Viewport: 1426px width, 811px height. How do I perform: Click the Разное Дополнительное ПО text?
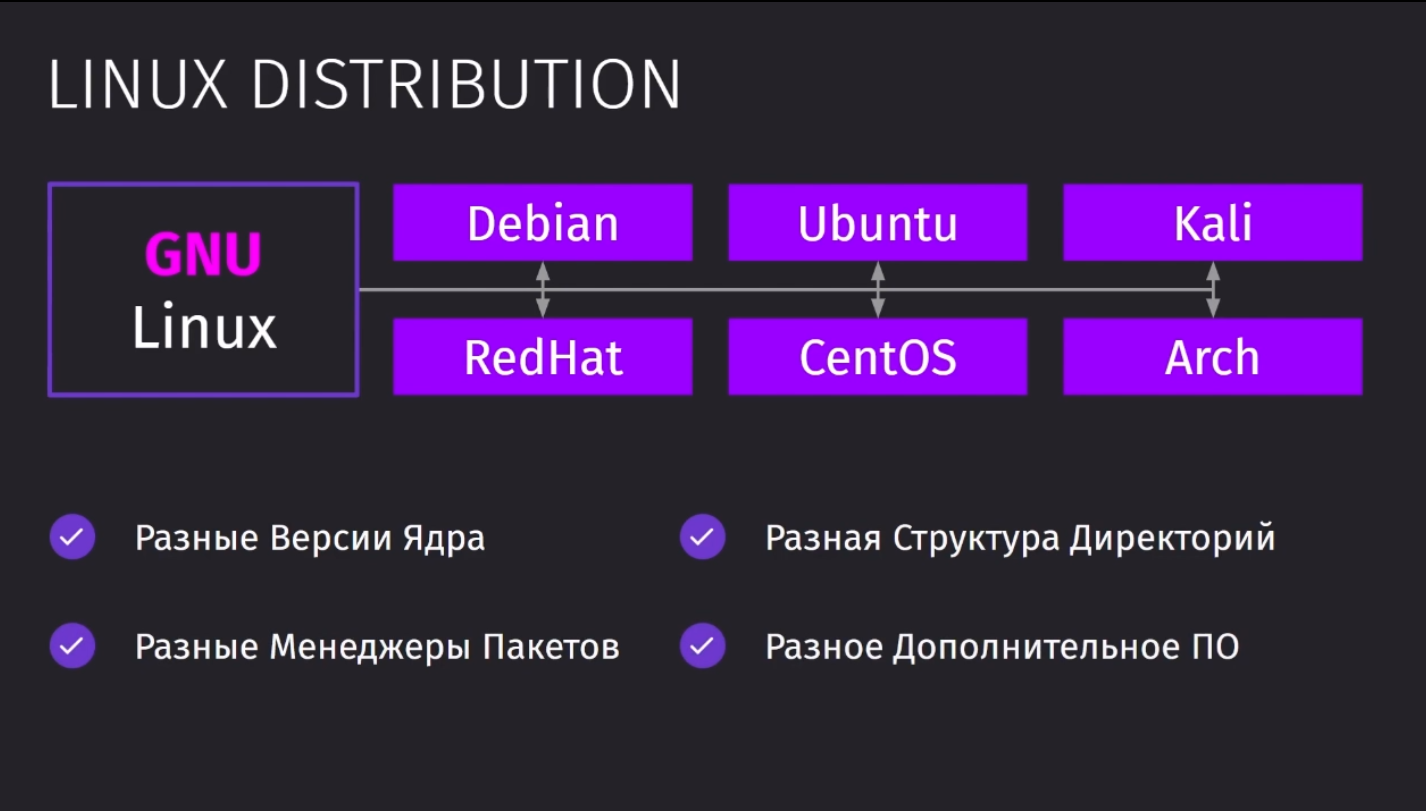click(x=1002, y=648)
